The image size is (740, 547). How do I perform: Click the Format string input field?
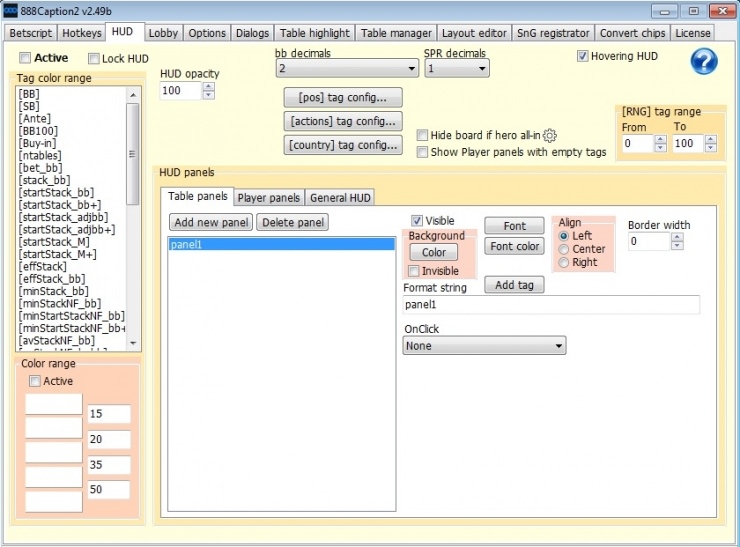pyautogui.click(x=551, y=305)
